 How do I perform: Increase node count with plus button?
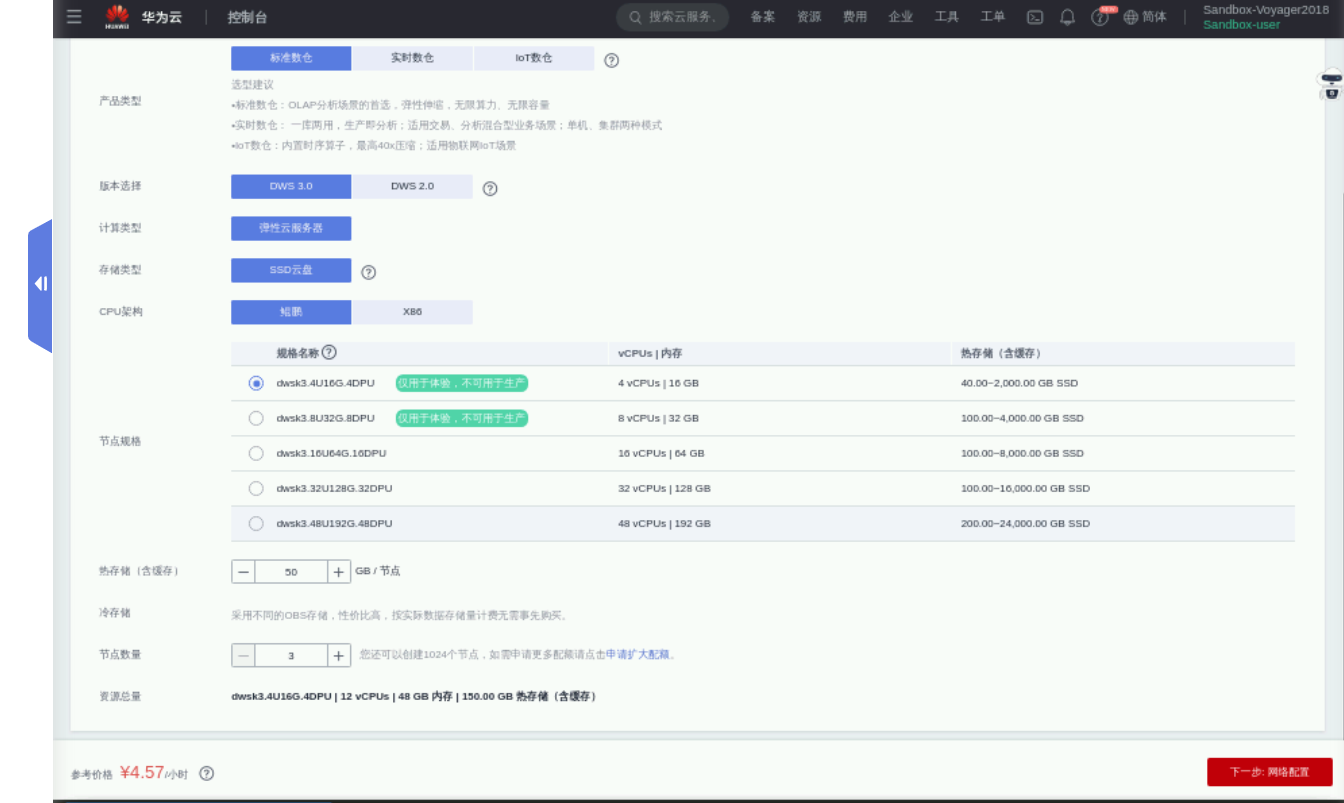[x=339, y=656]
